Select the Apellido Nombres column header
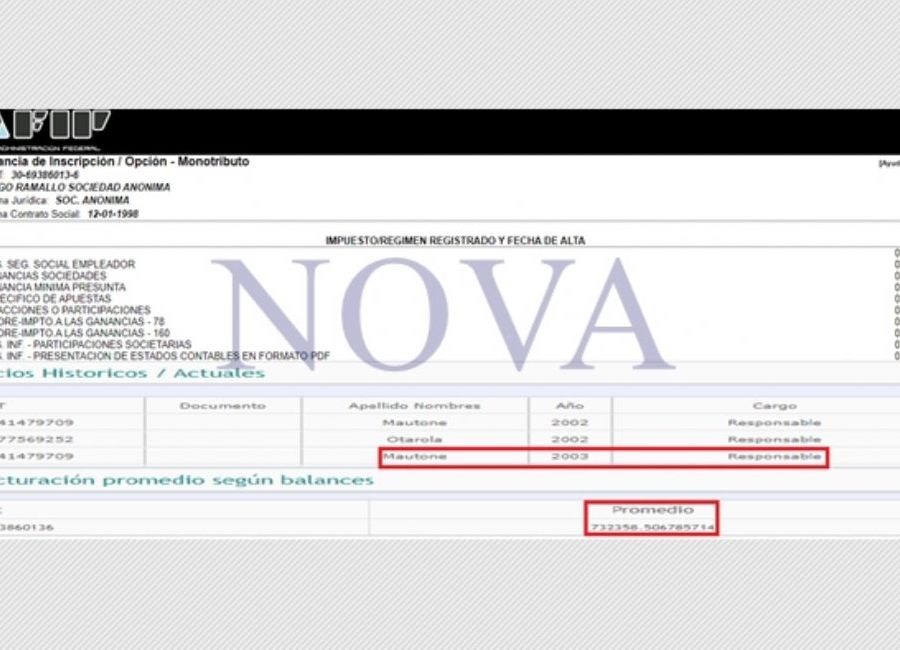 414,405
